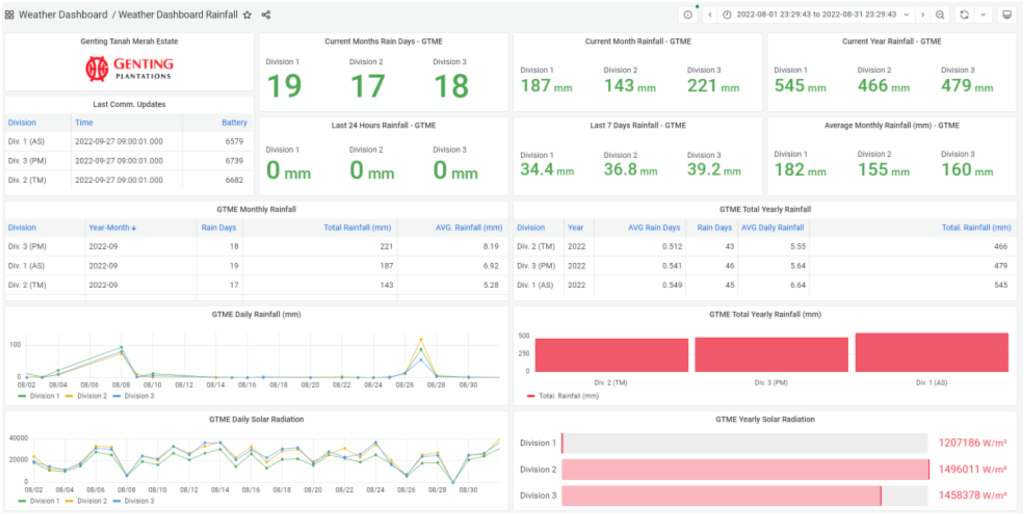This screenshot has height=515, width=1024.
Task: Click the dashboard insights info icon
Action: tap(688, 15)
